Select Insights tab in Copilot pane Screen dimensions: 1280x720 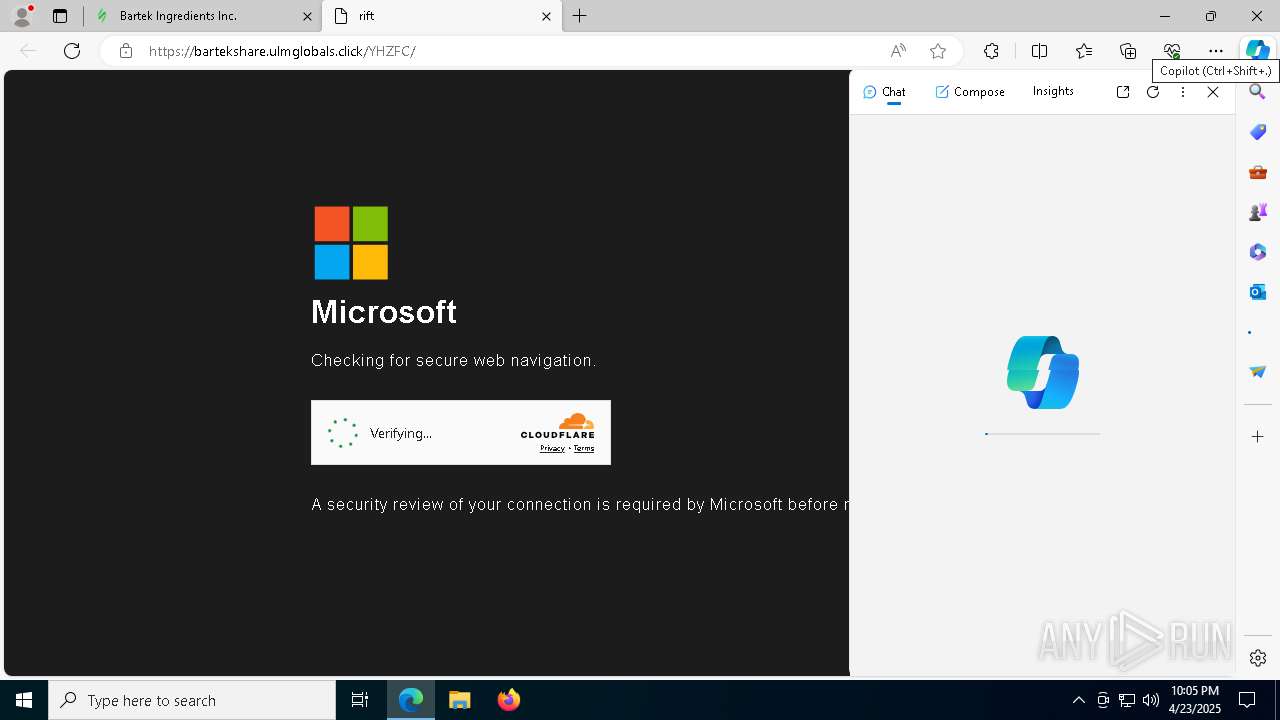[1053, 91]
